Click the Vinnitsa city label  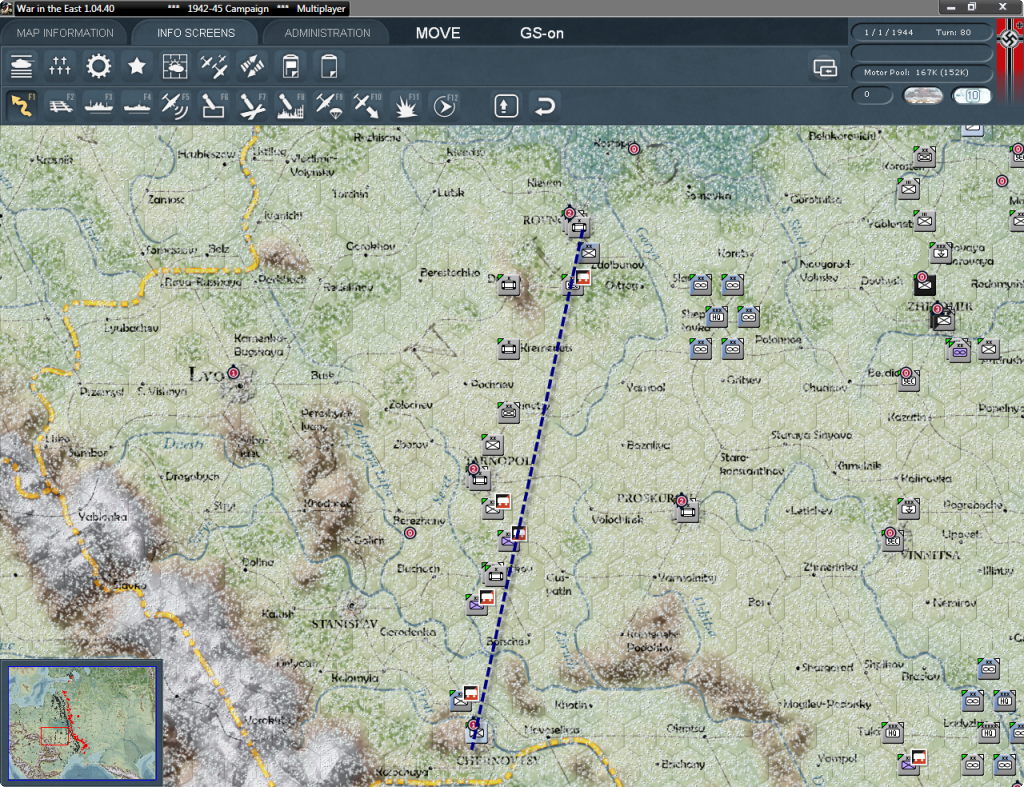tap(931, 555)
